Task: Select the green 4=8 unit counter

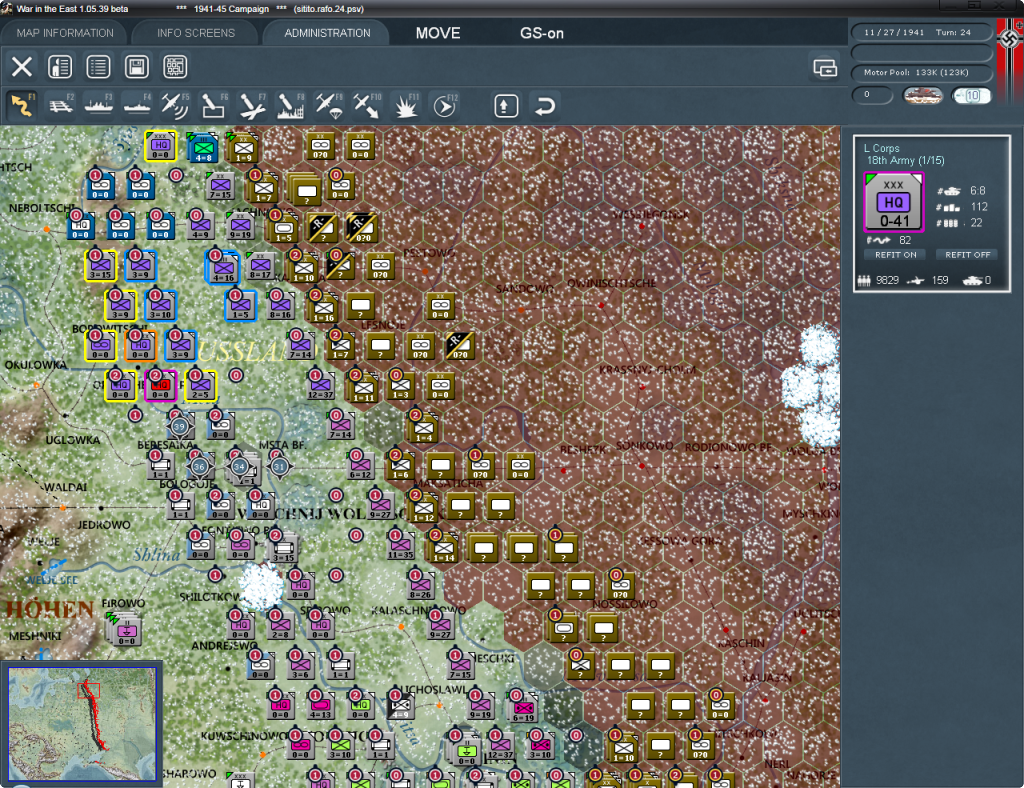Action: tap(202, 148)
